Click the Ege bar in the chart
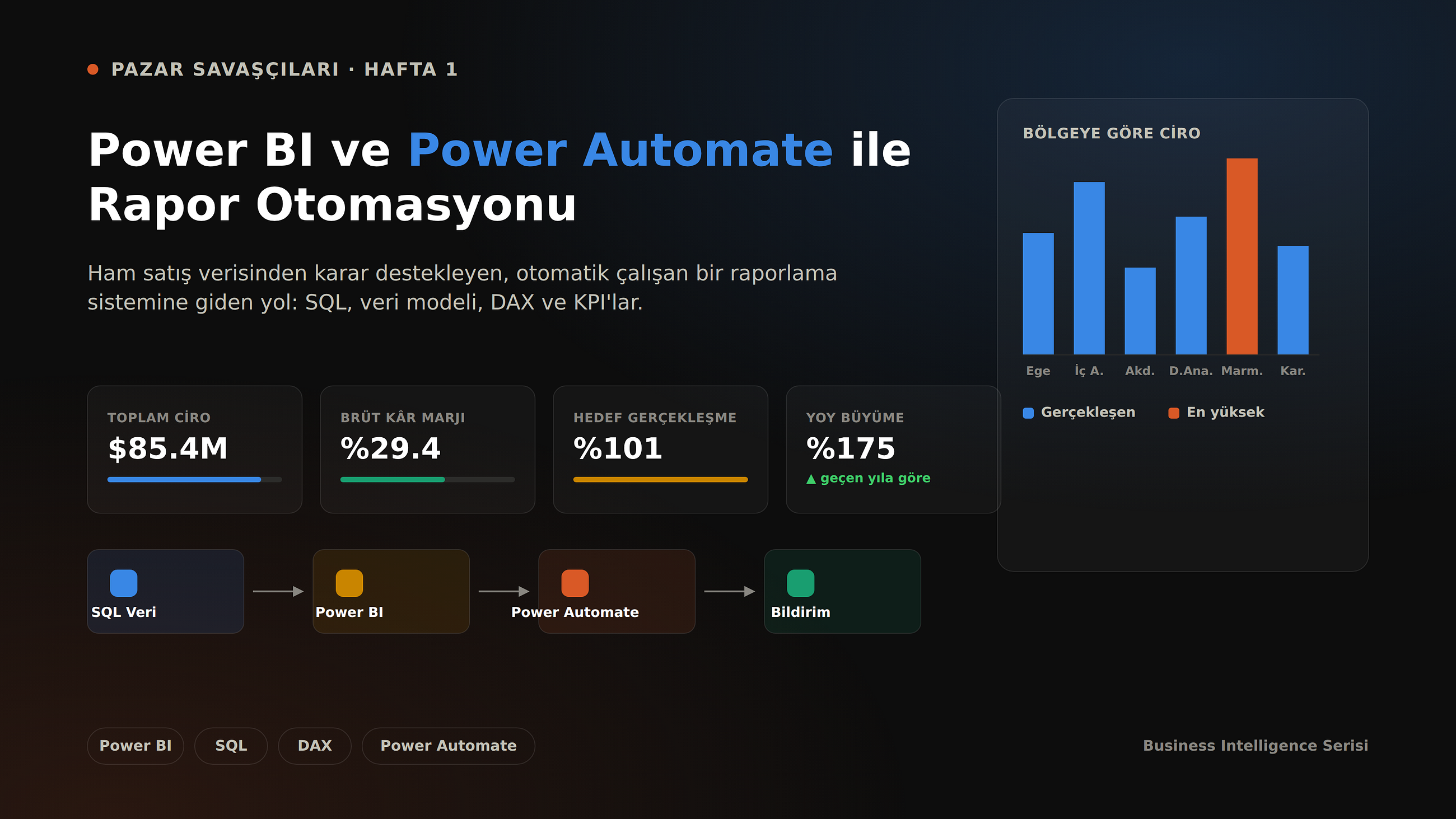This screenshot has width=1456, height=819. tap(1038, 294)
